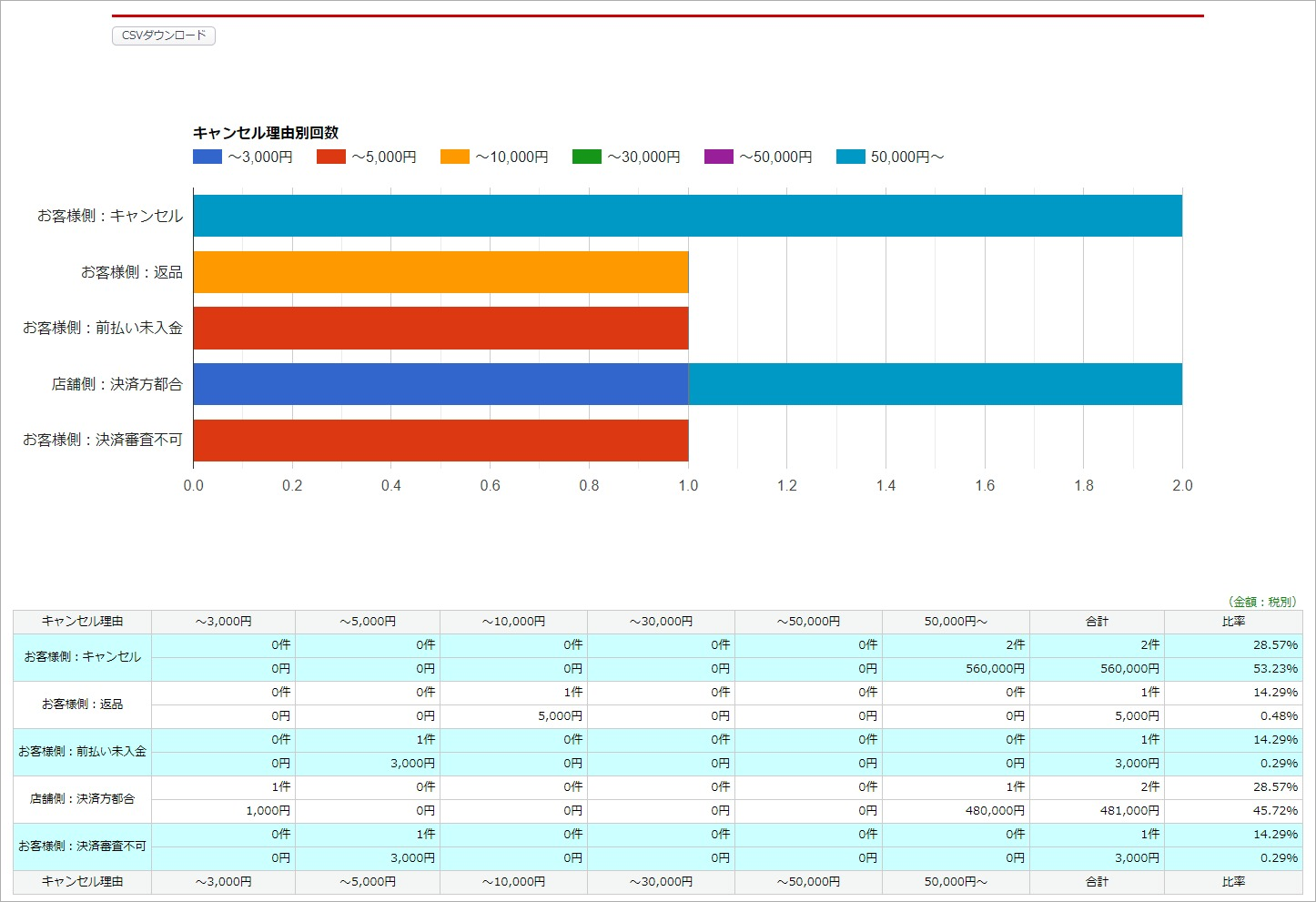This screenshot has height=902, width=1316.
Task: Click the orange ～10,000円 legend swatch
Action: pyautogui.click(x=455, y=157)
